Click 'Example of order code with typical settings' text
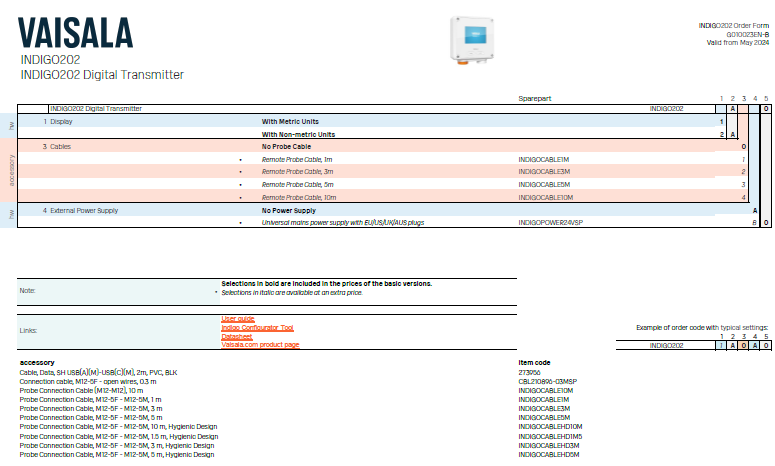This screenshot has width=775, height=466. pyautogui.click(x=702, y=328)
